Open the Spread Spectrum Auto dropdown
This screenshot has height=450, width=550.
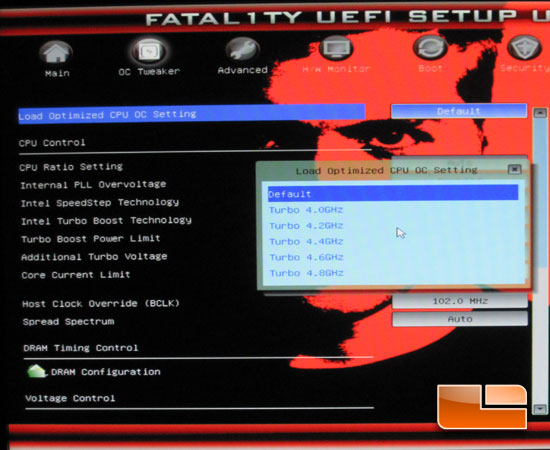tap(460, 319)
